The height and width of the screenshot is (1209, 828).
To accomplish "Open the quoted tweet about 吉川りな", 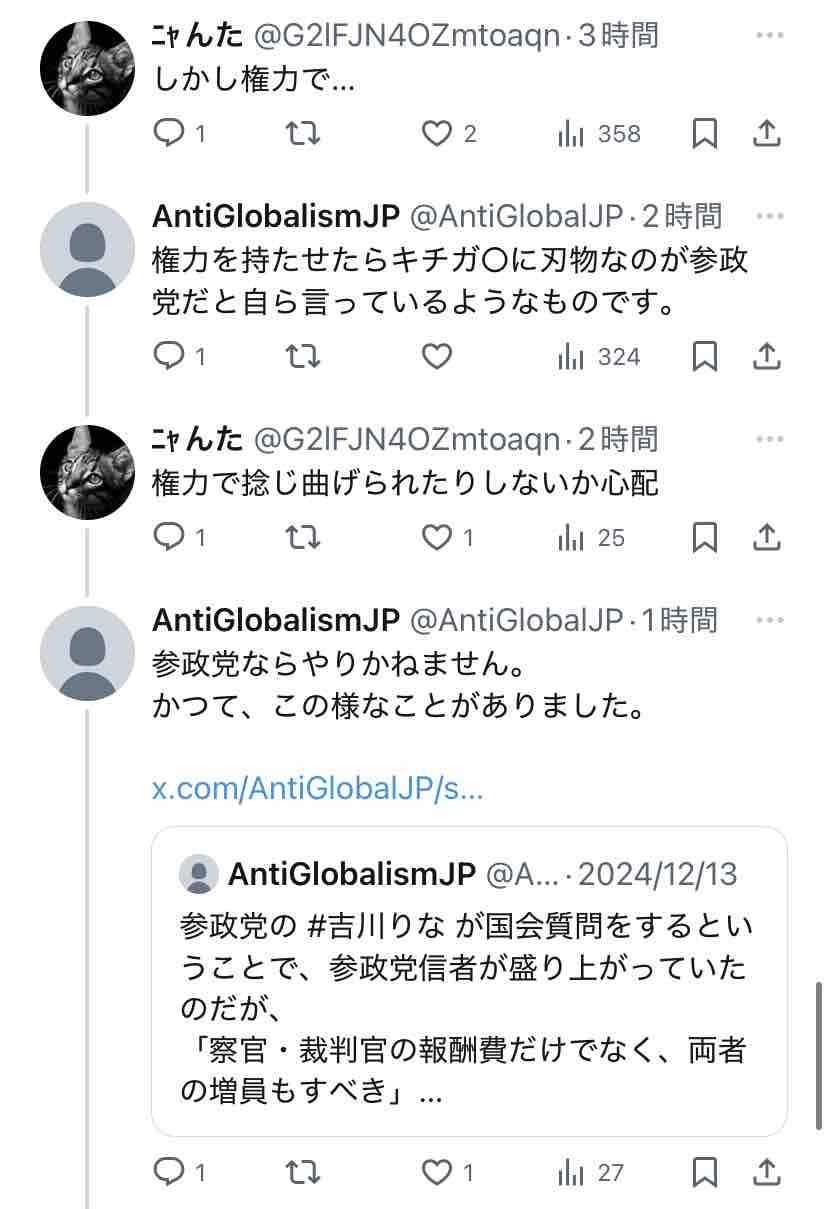I will pos(469,981).
